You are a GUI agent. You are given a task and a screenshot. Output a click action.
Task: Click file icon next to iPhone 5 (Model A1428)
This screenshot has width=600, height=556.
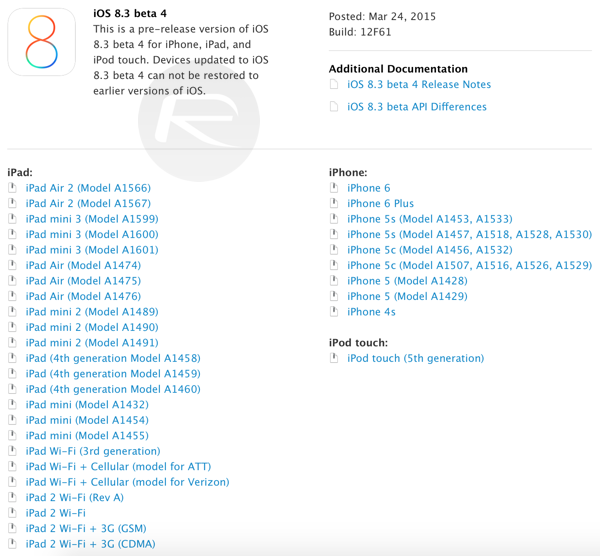coord(334,280)
